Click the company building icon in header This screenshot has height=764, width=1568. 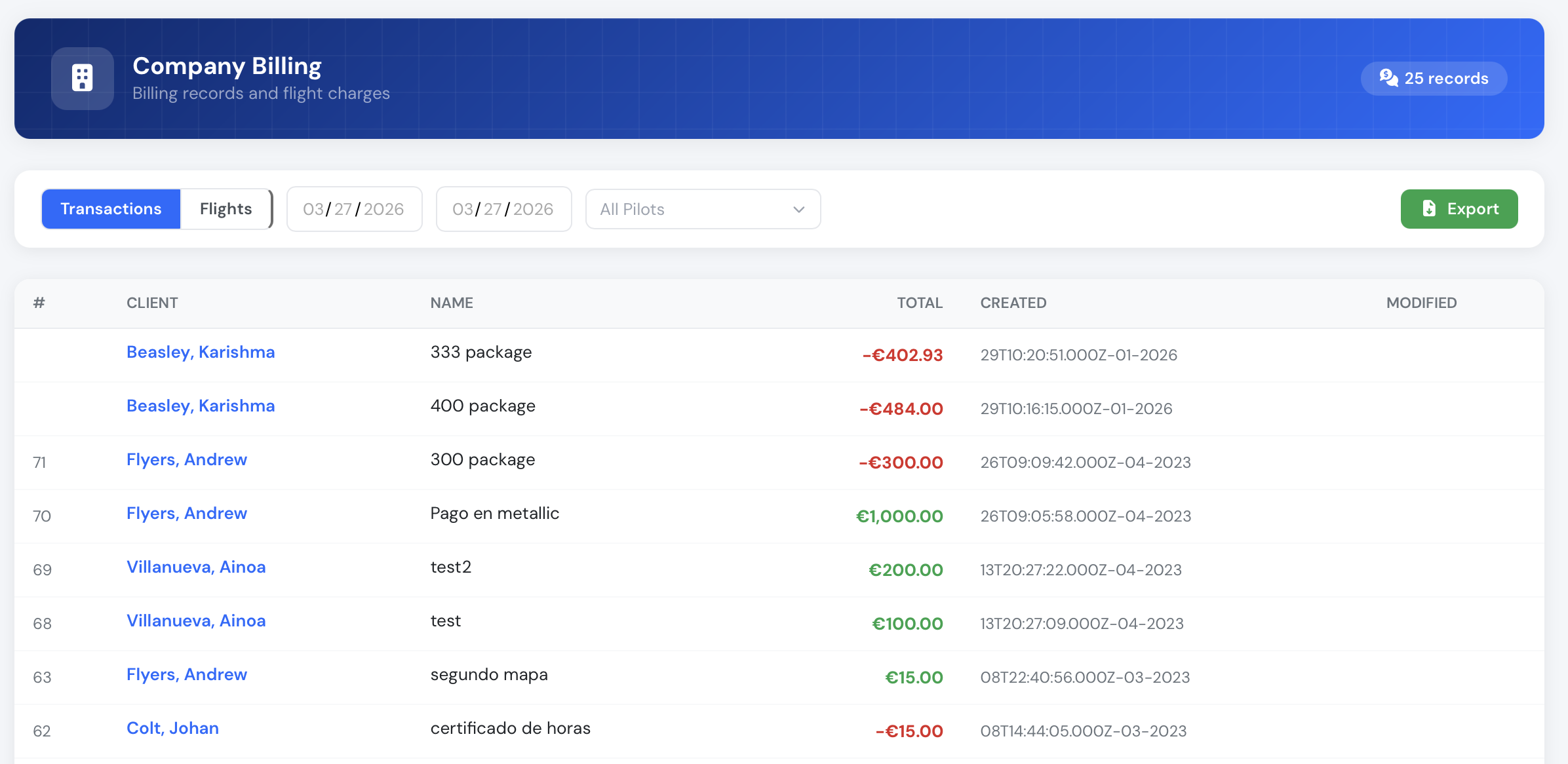tap(83, 78)
